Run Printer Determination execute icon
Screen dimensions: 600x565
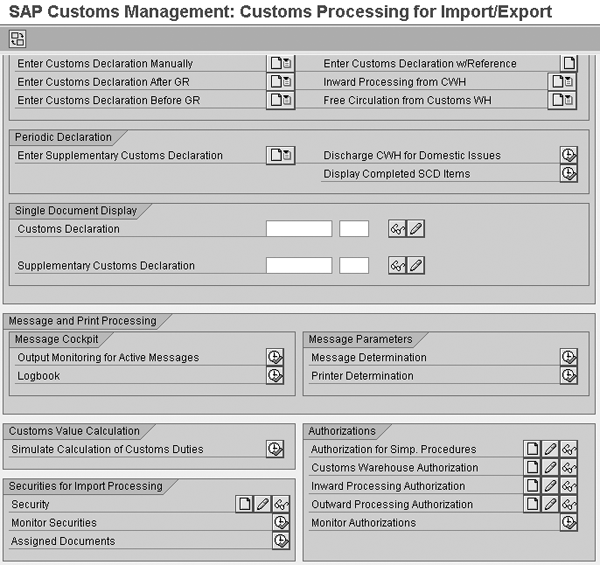569,376
